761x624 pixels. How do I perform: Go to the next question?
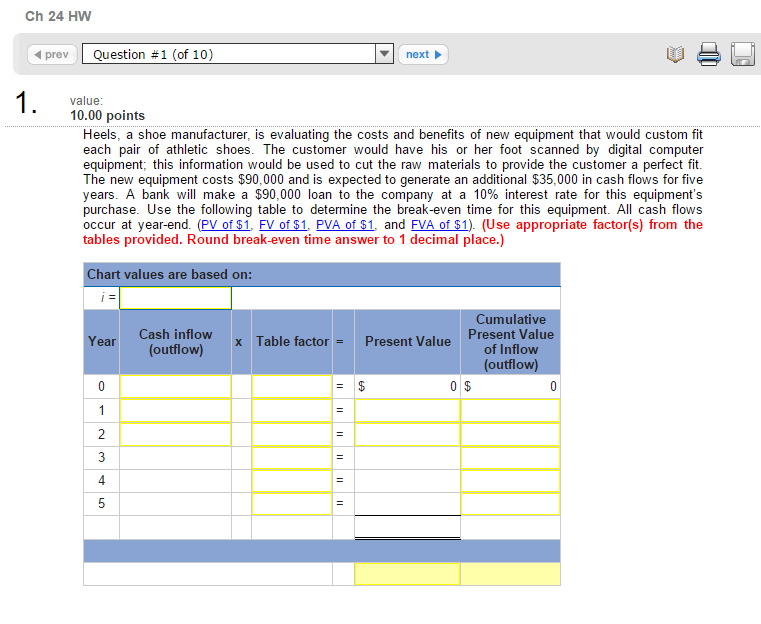[424, 55]
